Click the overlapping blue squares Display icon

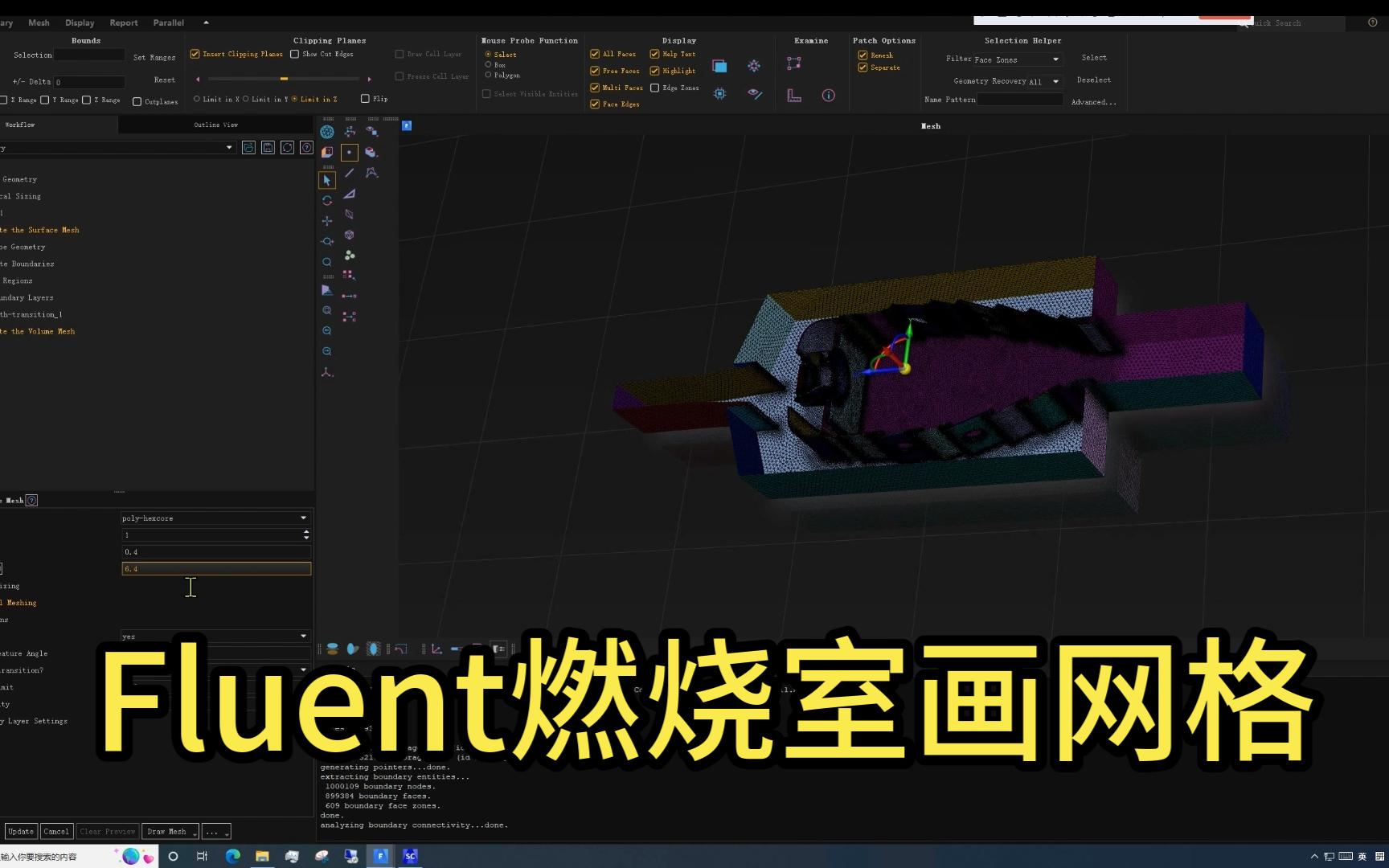tap(719, 66)
